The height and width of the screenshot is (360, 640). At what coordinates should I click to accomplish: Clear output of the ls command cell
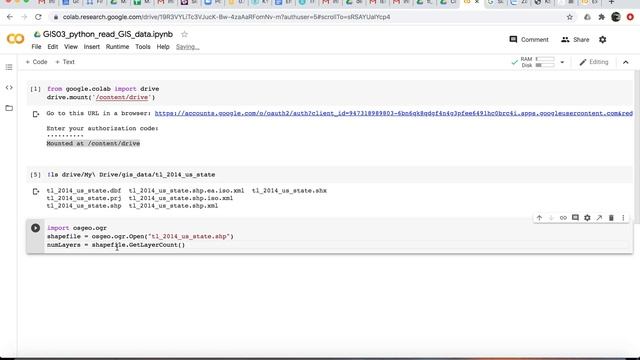(36, 191)
